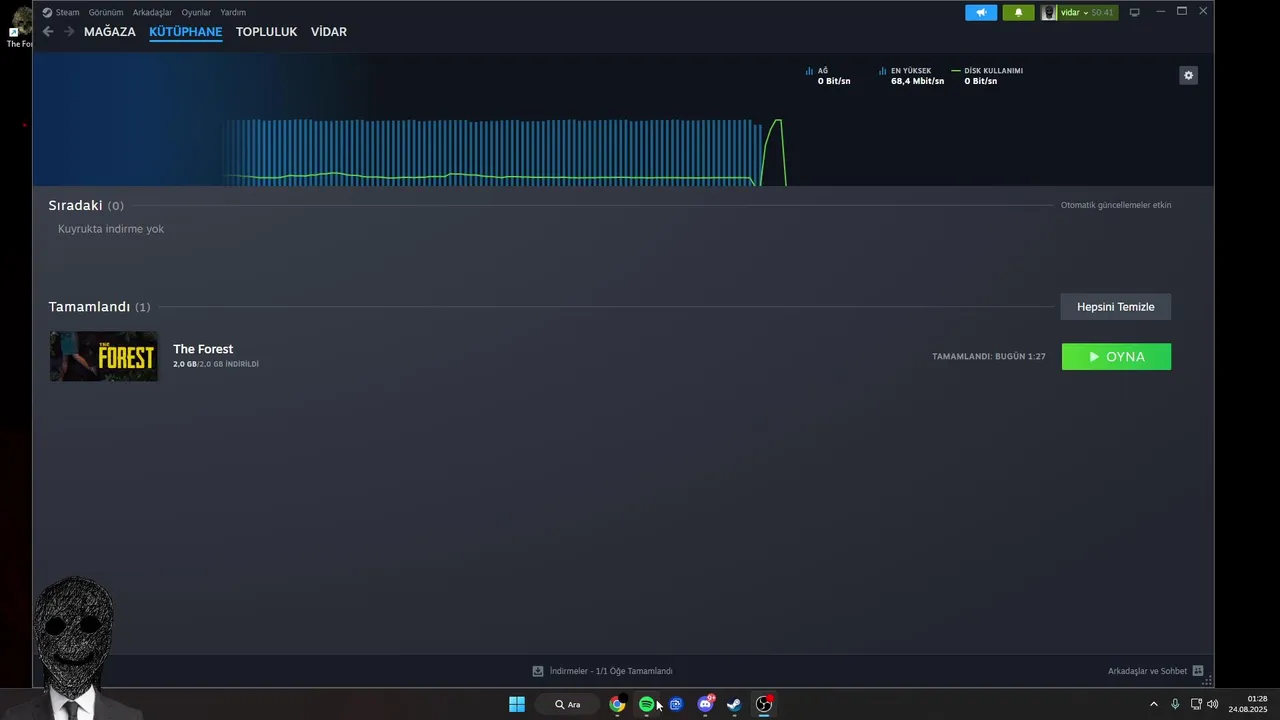Click the vidar profile avatar in the title bar
1280x720 pixels.
(x=1049, y=12)
